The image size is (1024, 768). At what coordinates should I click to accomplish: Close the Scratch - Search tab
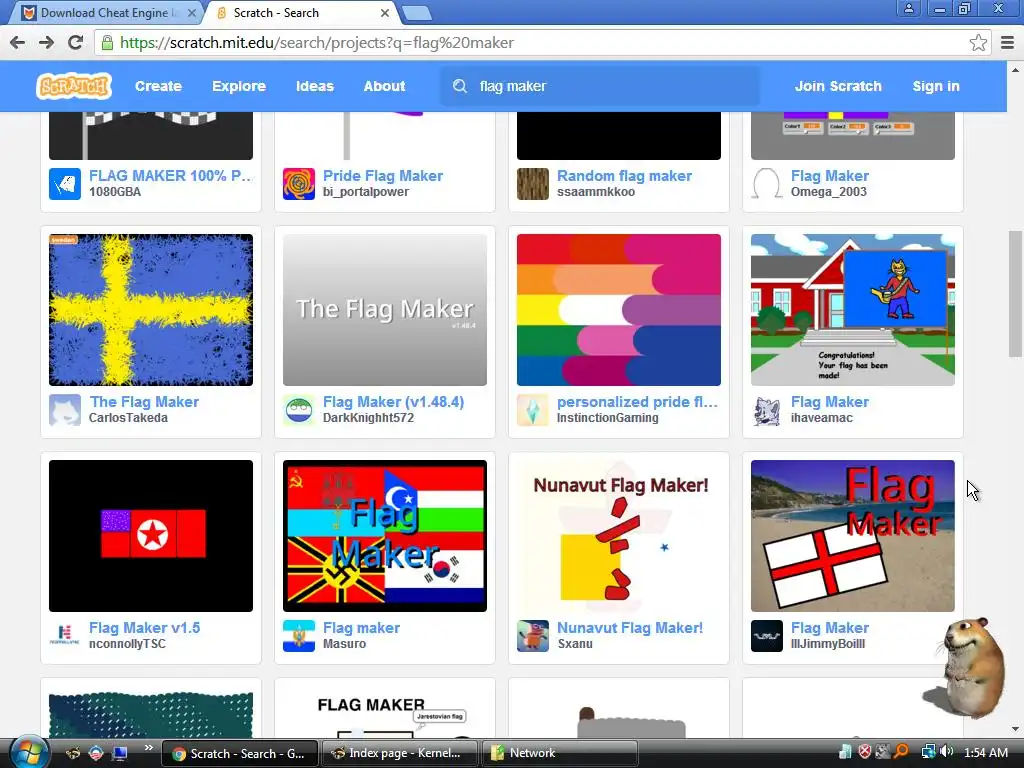click(385, 13)
